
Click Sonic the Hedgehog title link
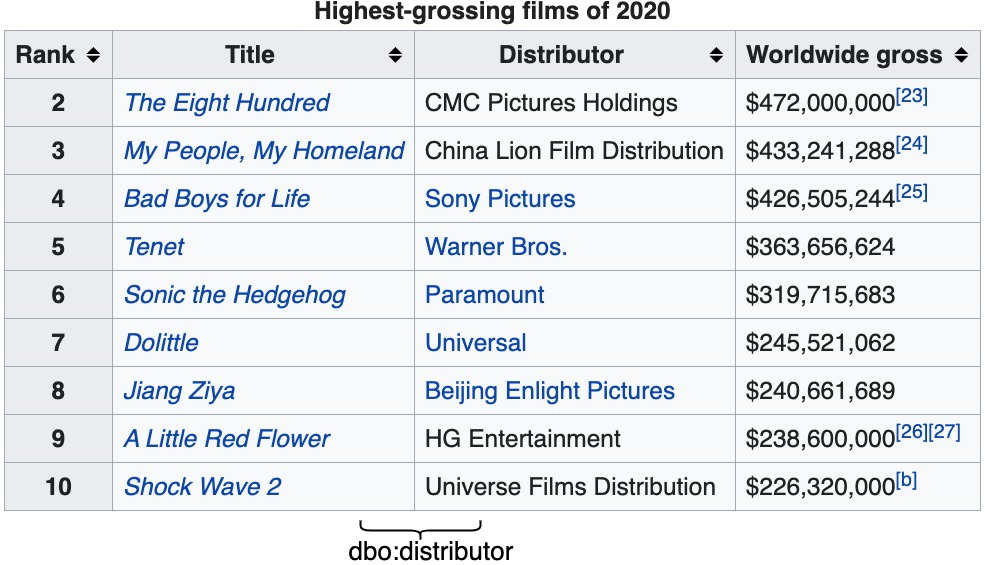click(x=234, y=295)
